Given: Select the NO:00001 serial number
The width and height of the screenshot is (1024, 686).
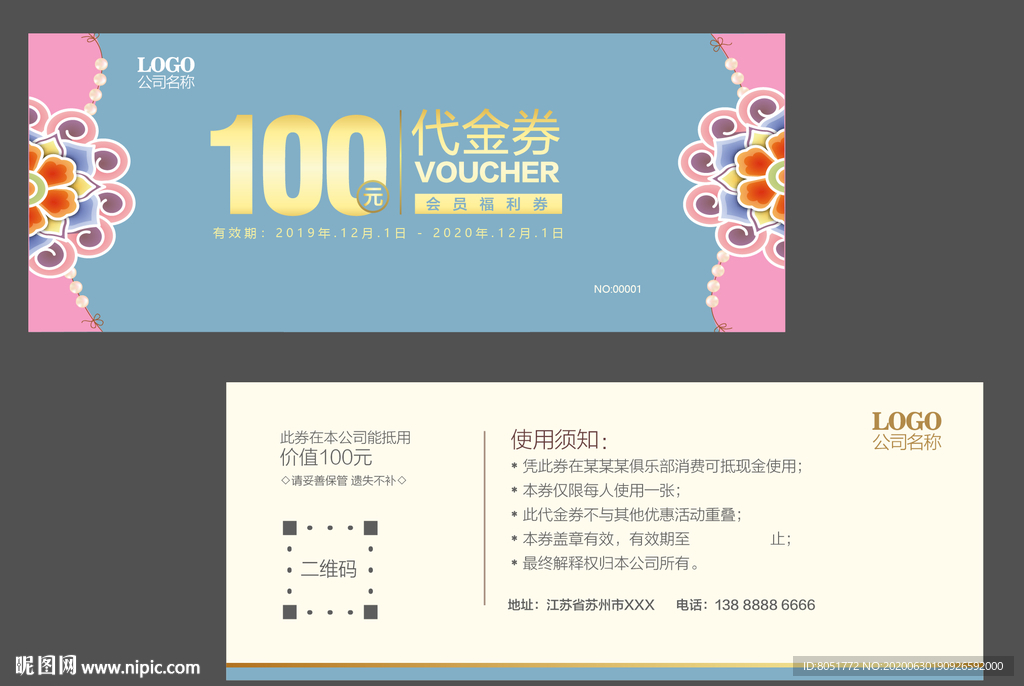Looking at the screenshot, I should pyautogui.click(x=617, y=289).
